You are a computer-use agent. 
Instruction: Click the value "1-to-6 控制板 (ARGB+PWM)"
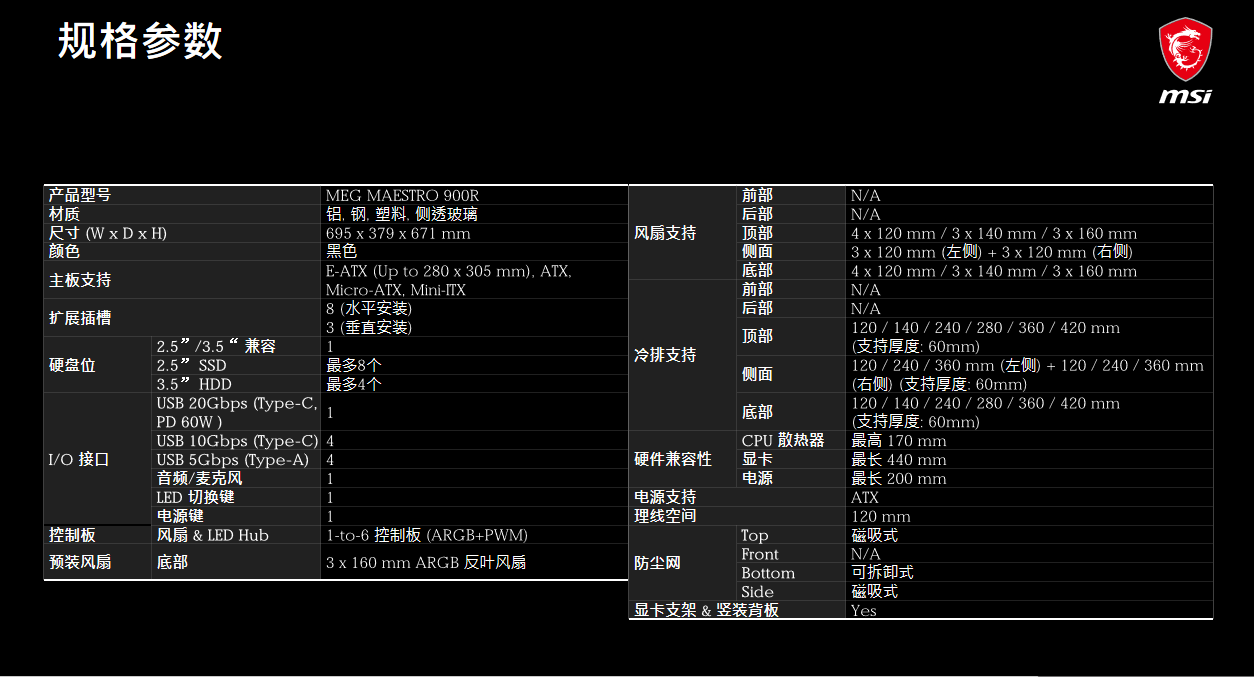pyautogui.click(x=427, y=535)
